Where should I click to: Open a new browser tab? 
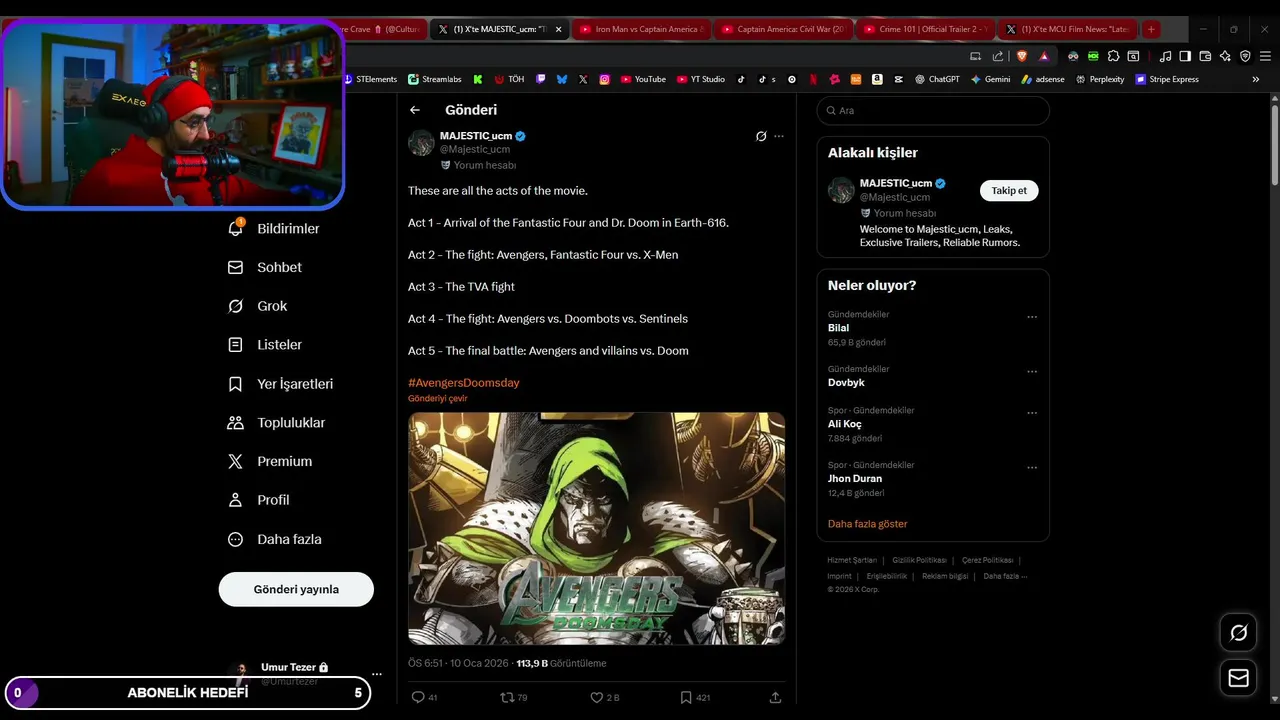click(1151, 29)
